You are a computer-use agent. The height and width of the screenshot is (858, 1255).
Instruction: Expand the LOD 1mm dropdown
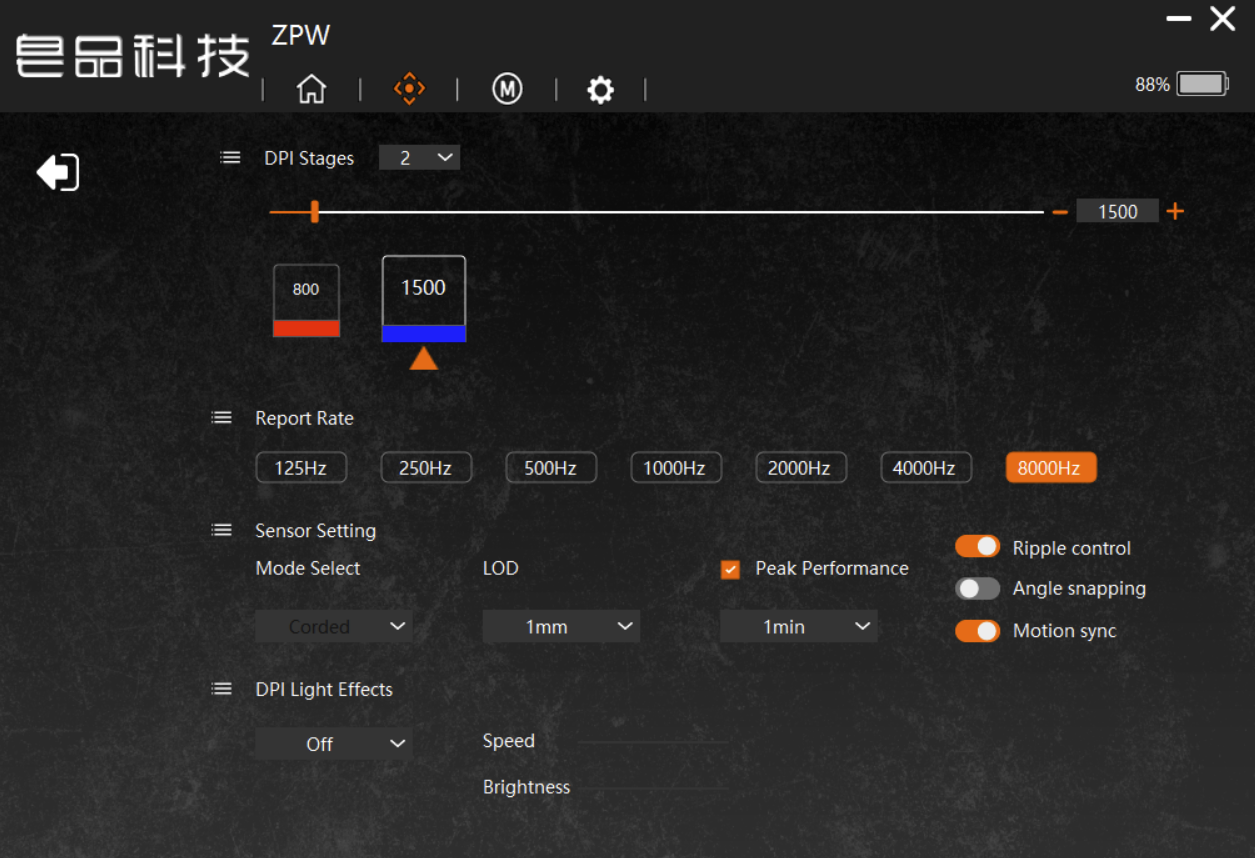click(561, 627)
